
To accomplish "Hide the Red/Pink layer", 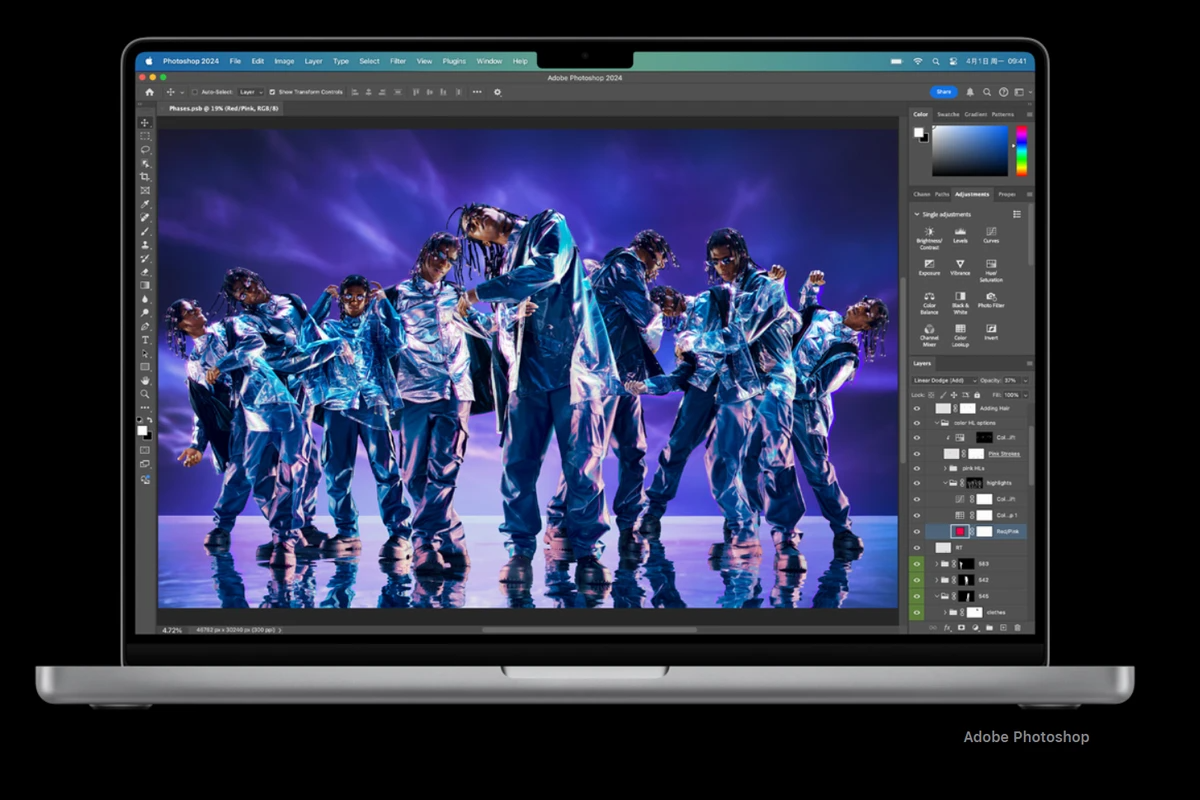I will click(917, 531).
